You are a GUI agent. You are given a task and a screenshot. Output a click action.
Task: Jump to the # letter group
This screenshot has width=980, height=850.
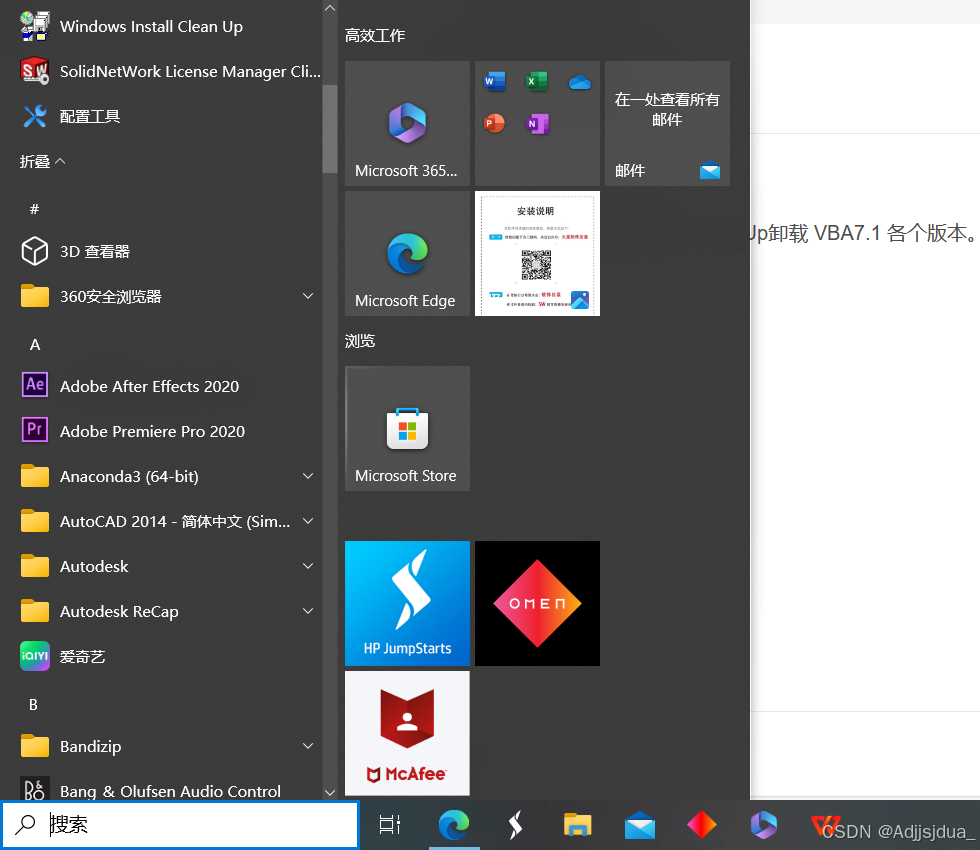34,209
